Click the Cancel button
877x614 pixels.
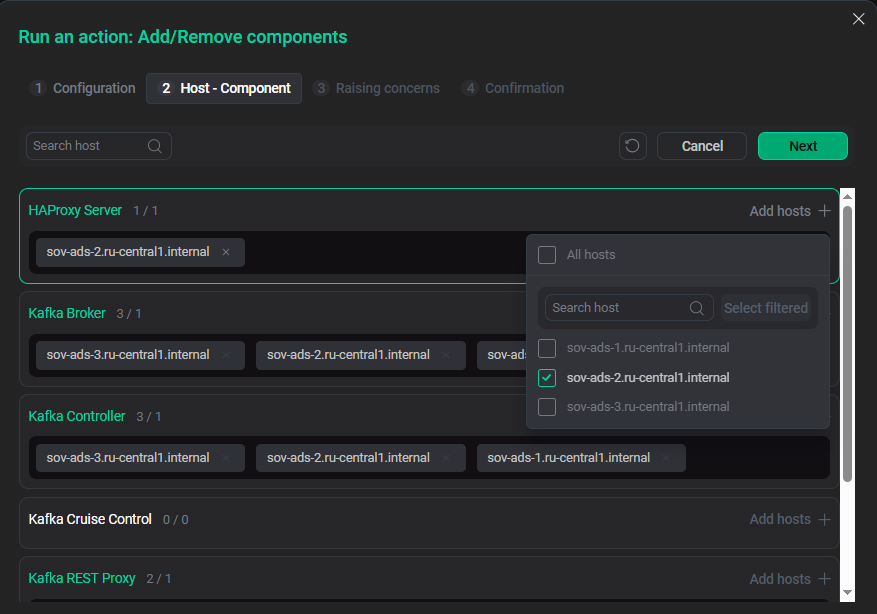(702, 146)
